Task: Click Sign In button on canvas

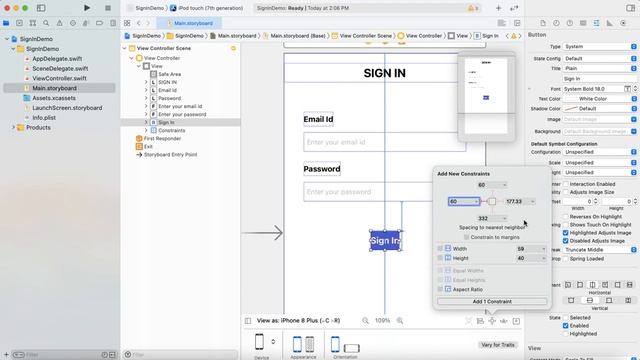Action: (385, 240)
